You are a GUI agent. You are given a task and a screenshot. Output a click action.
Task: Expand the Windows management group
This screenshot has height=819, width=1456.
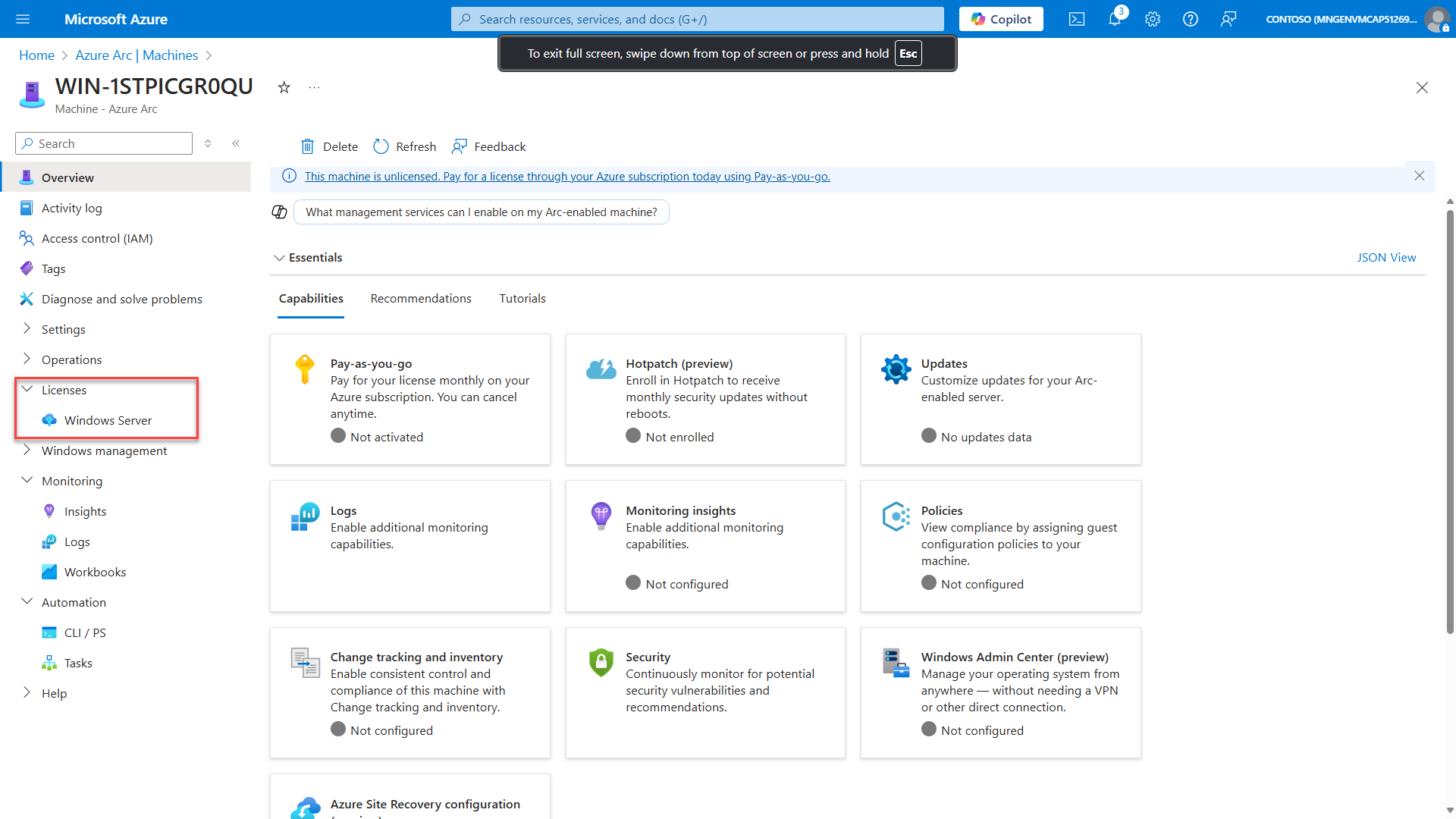pos(27,450)
